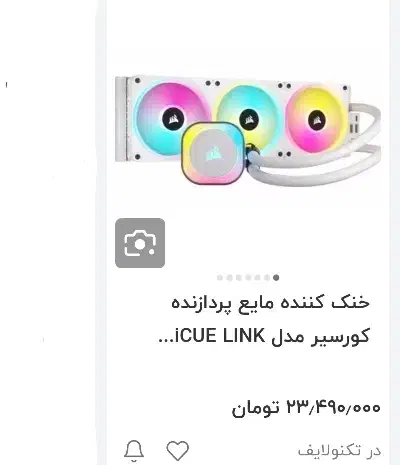
Task: Click the active dark carousel dot
Action: [x=276, y=277]
